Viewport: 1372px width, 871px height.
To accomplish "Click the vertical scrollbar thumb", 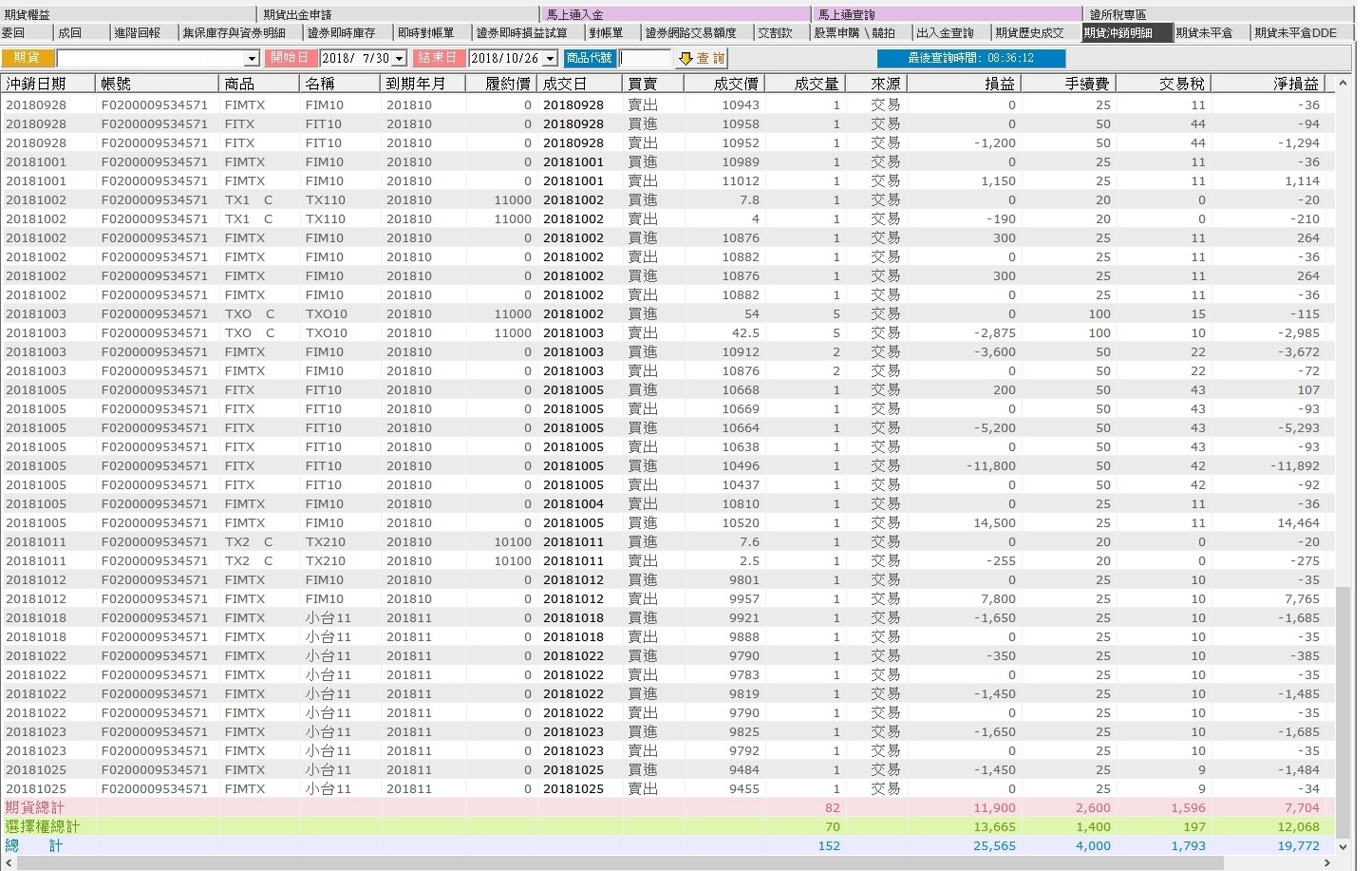I will (x=1343, y=712).
